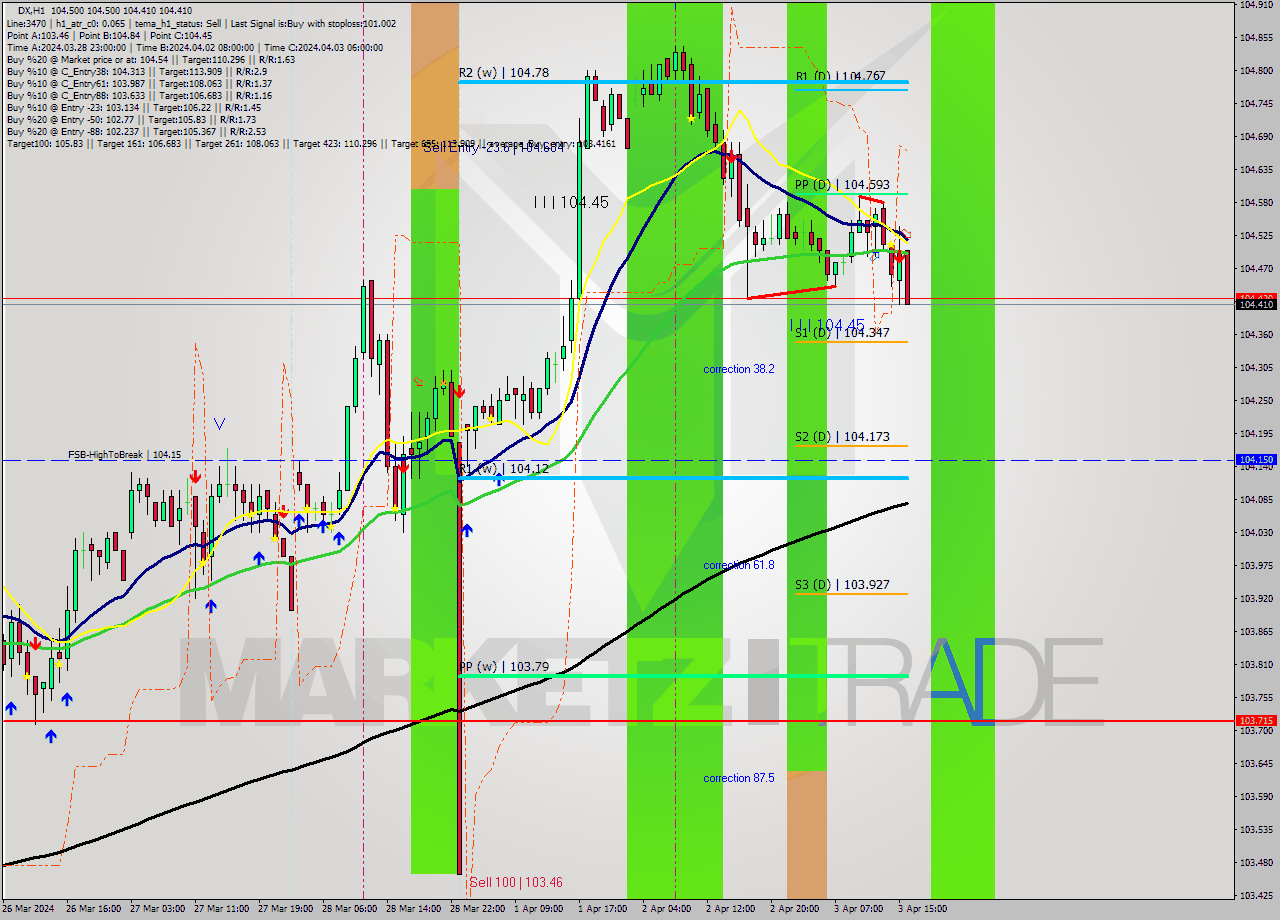Select the 28 Mar 22:00 time axis label

477,909
